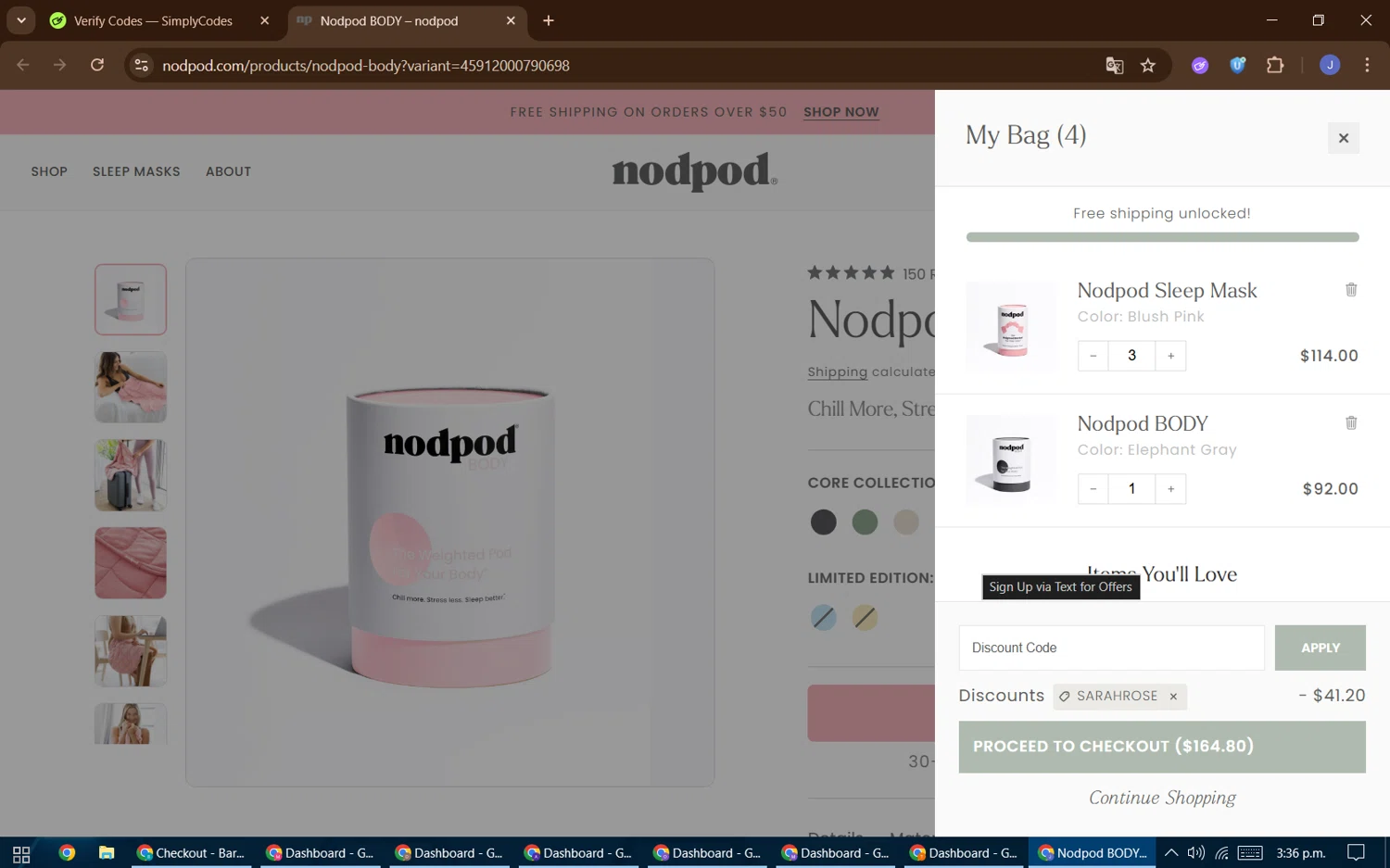Select the yellow limited edition swatch
This screenshot has height=868, width=1390.
pyautogui.click(x=865, y=617)
